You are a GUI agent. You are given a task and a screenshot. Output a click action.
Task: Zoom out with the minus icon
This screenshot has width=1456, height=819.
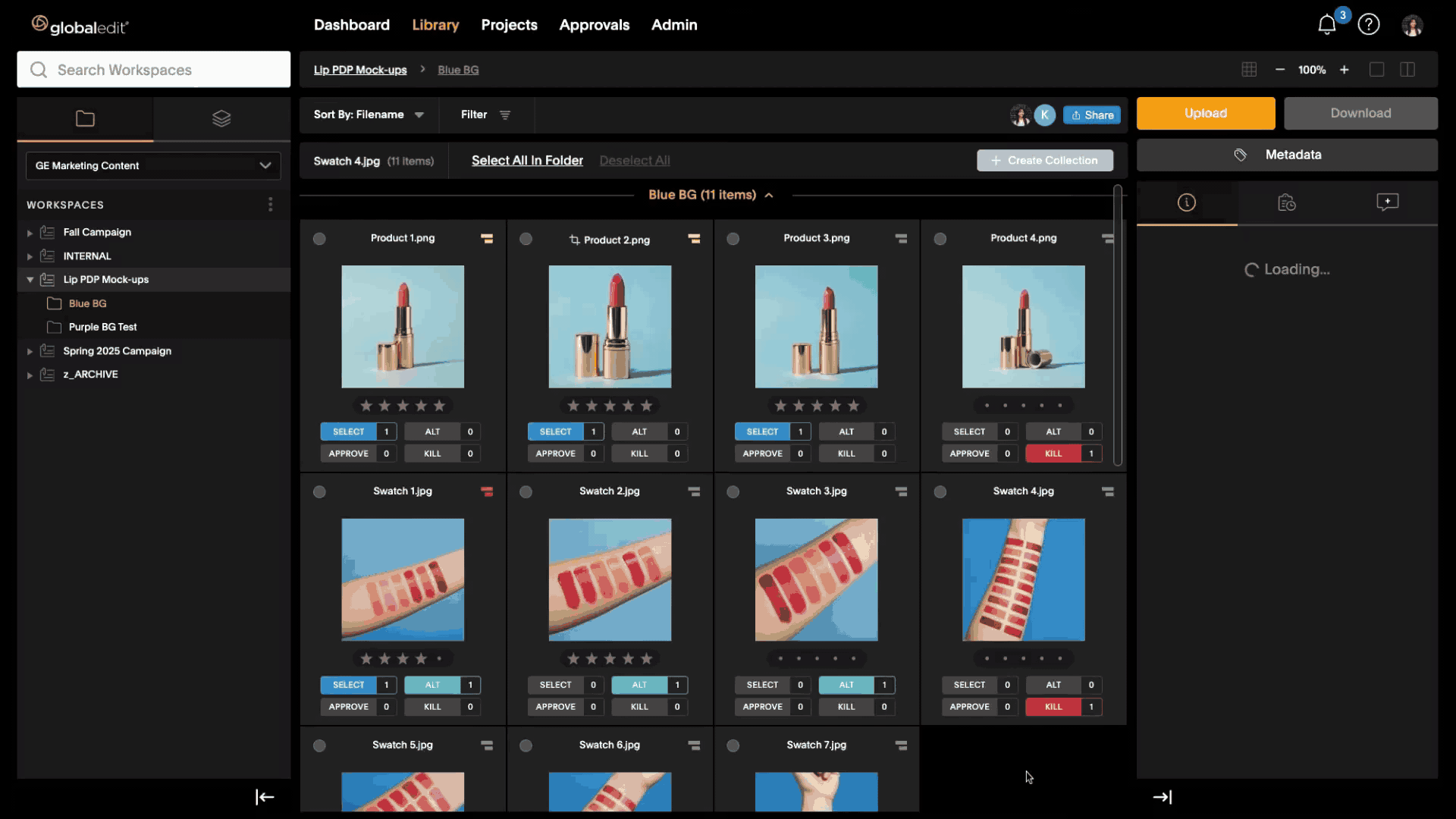point(1280,70)
